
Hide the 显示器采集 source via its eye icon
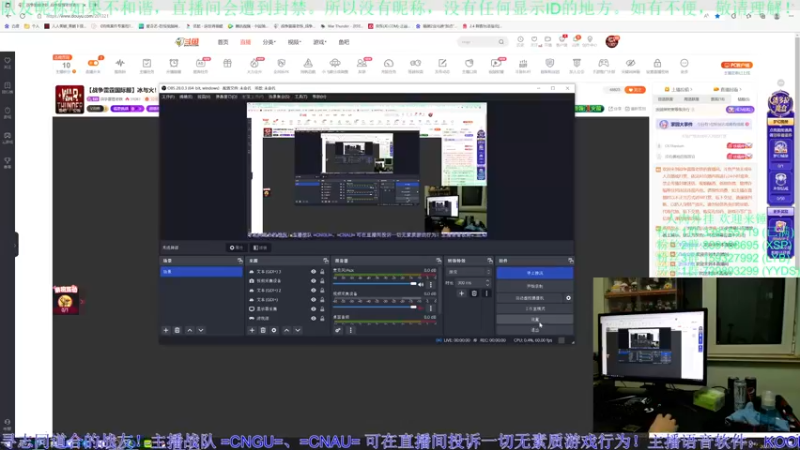pos(313,309)
